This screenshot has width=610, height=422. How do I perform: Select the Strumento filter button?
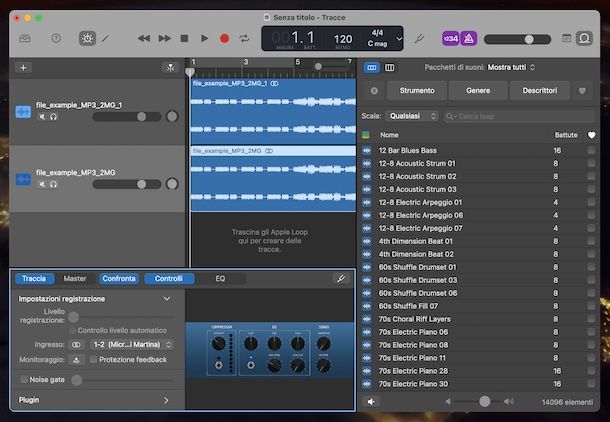click(x=417, y=91)
